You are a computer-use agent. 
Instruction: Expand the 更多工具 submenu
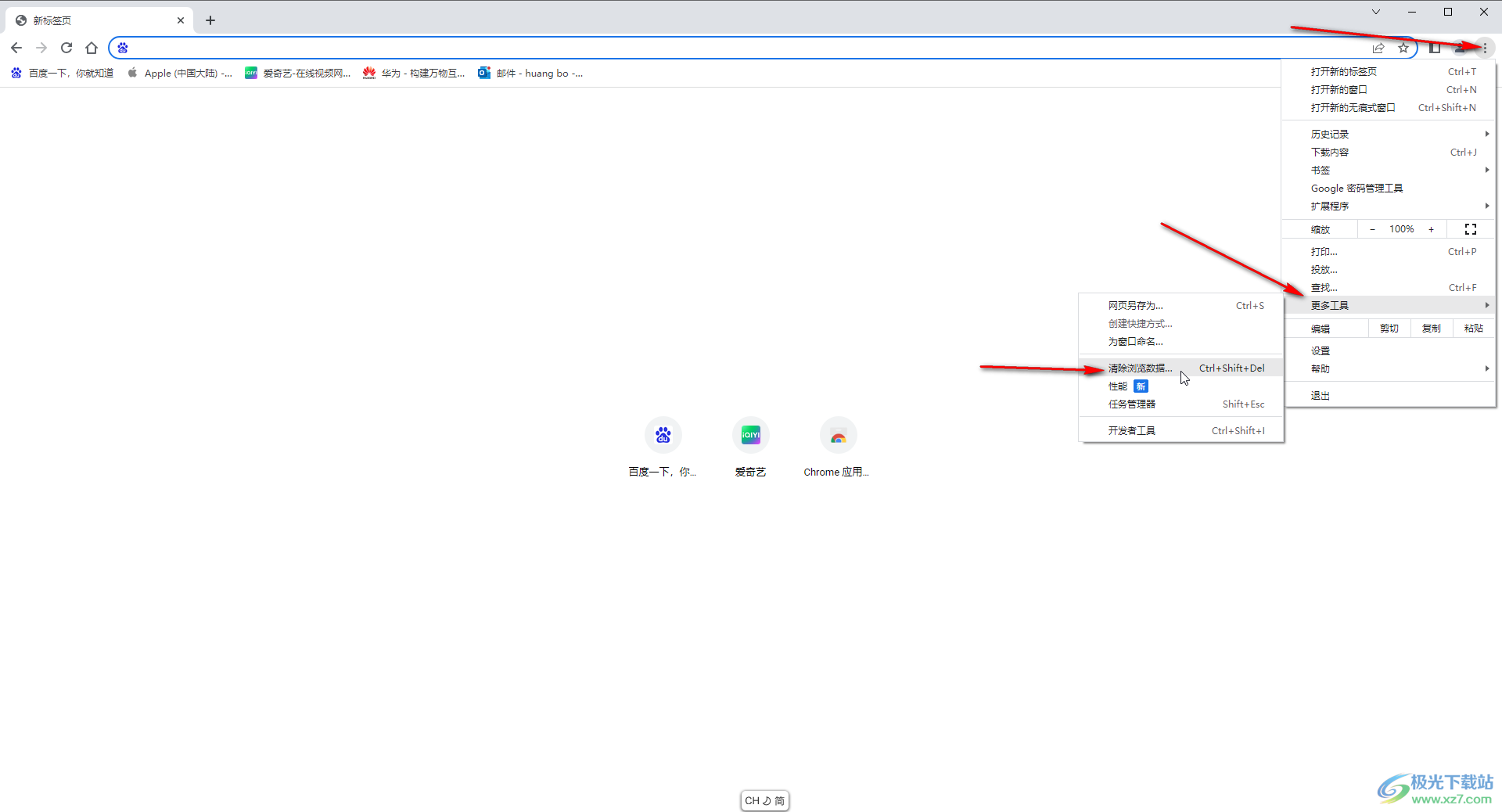pyautogui.click(x=1389, y=305)
